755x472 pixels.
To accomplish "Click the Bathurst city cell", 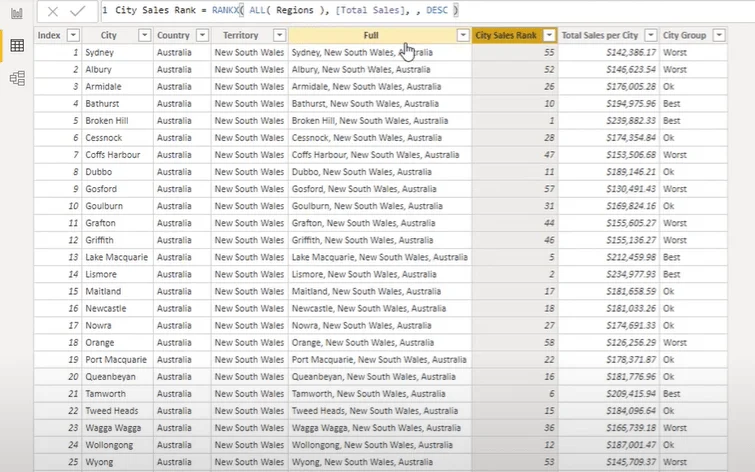I will (x=117, y=104).
